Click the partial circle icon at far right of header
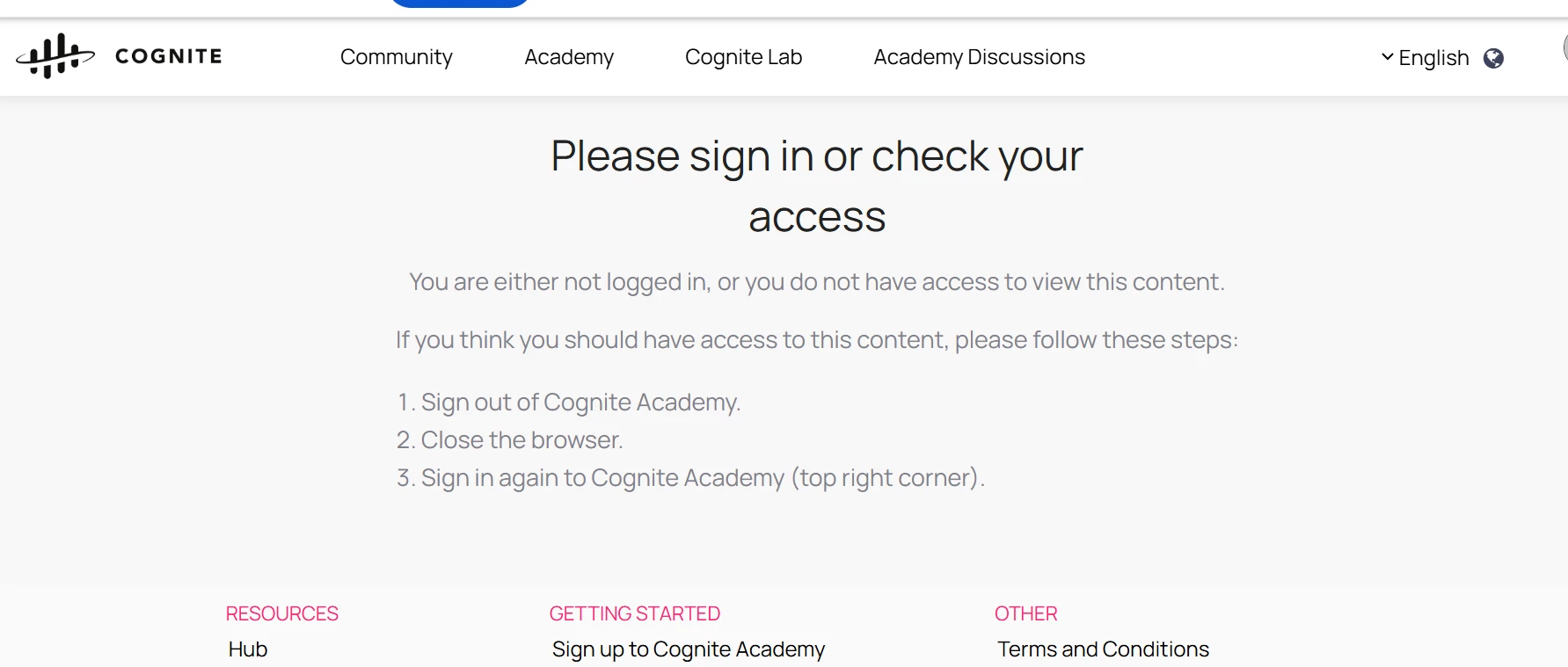Viewport: 1568px width, 667px height. (1564, 48)
